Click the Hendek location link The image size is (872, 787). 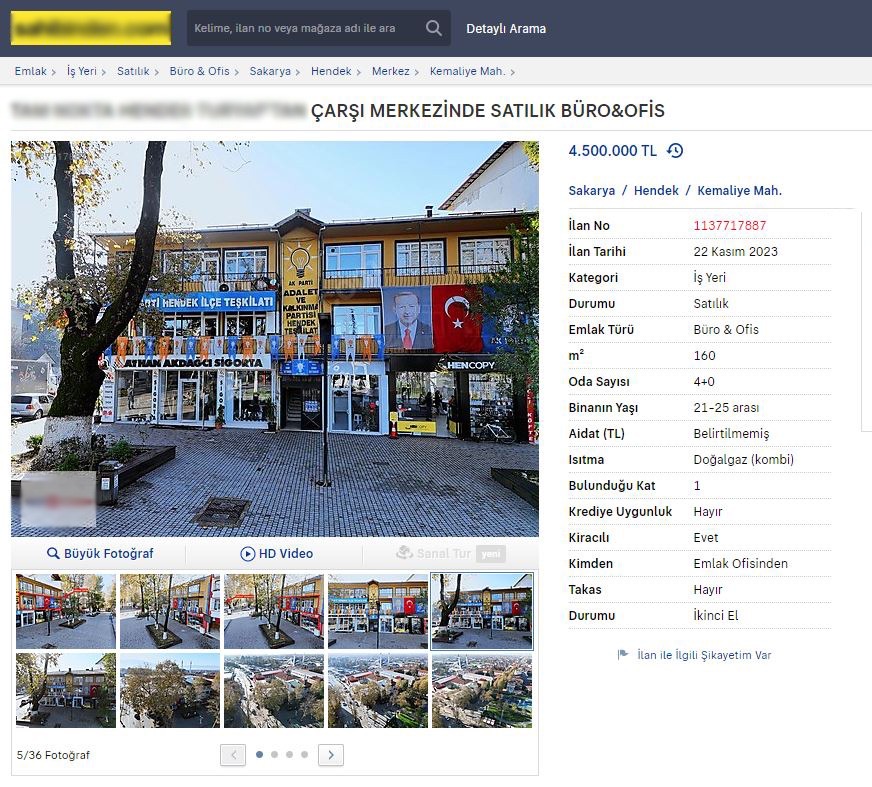[x=656, y=190]
